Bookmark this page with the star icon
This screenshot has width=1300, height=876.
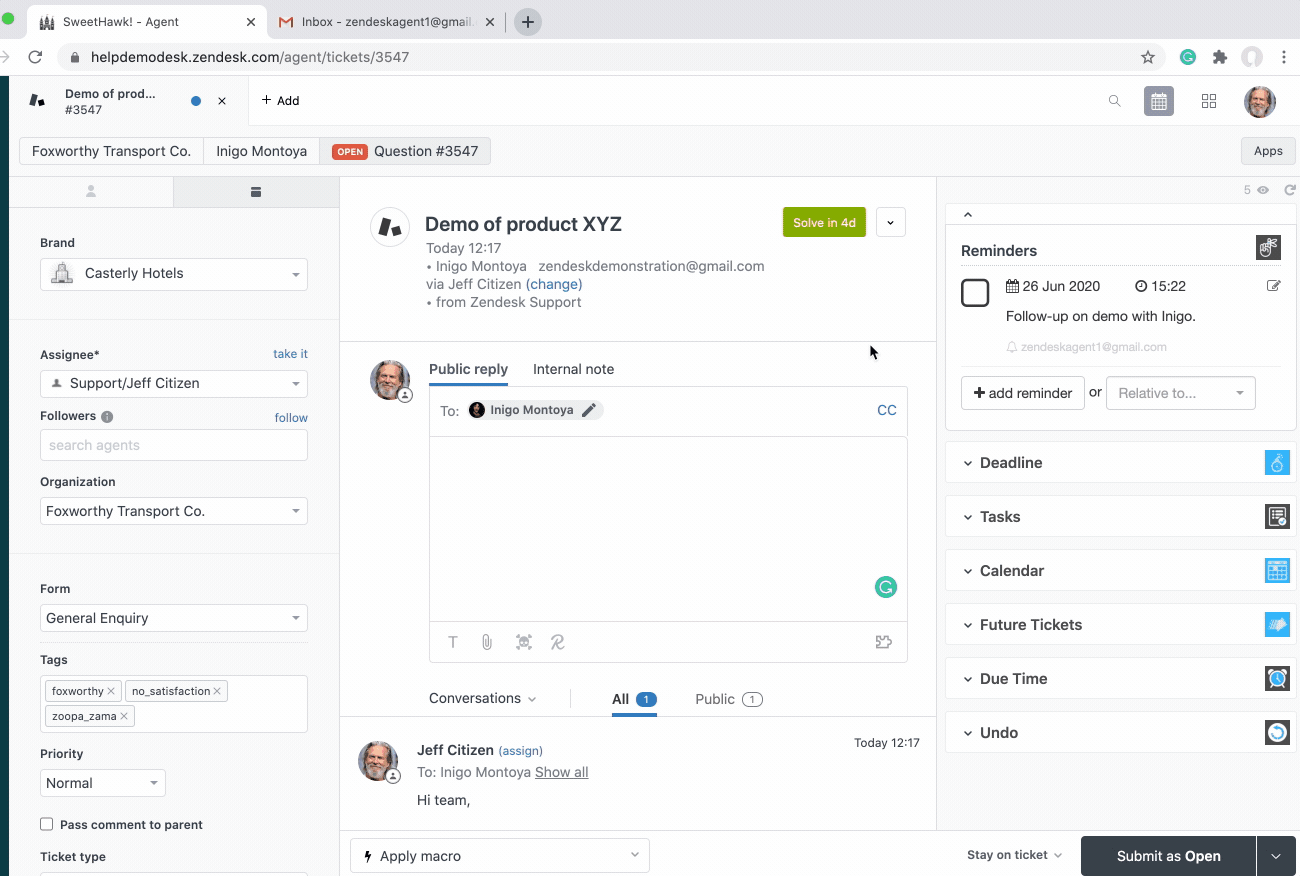(x=1148, y=57)
